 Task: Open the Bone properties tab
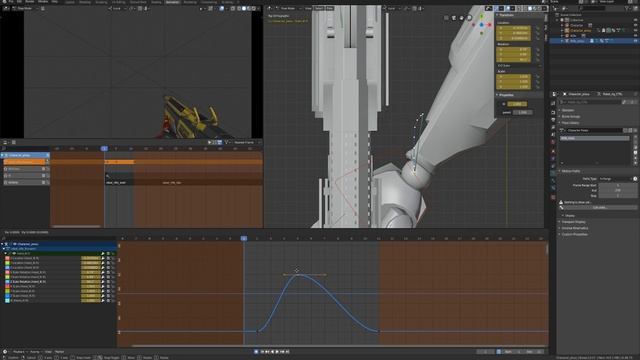[553, 181]
